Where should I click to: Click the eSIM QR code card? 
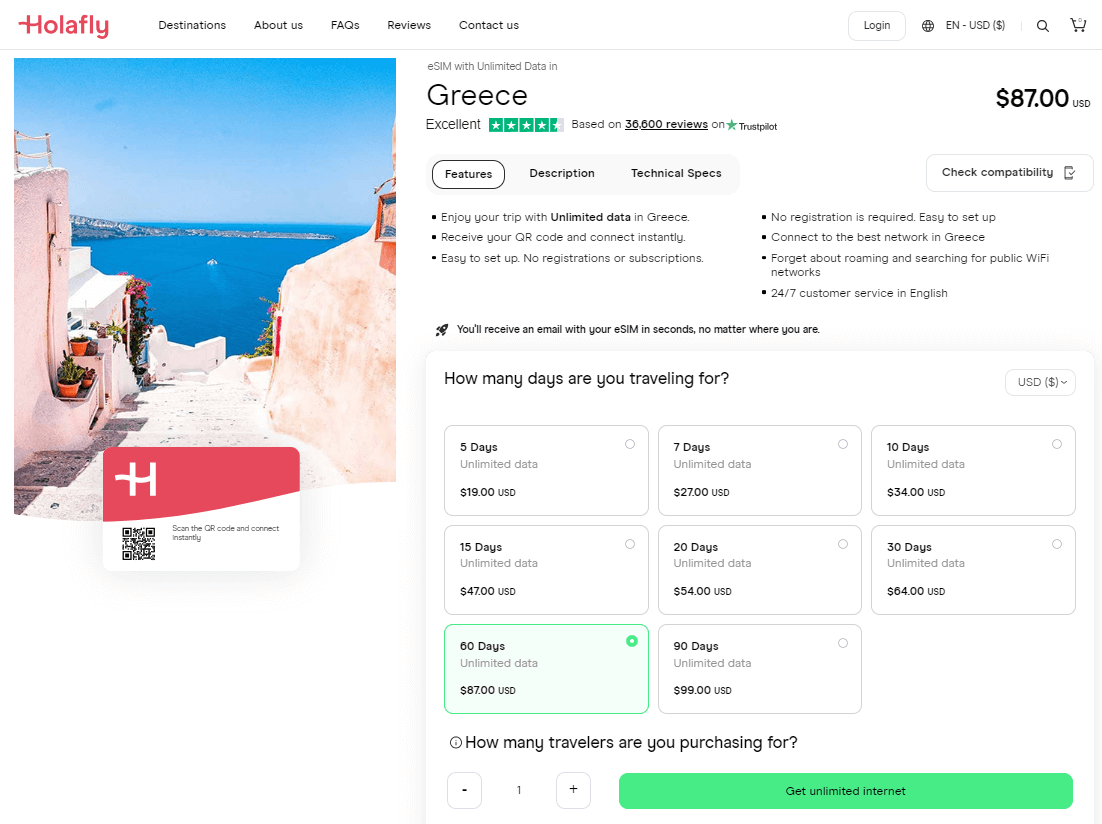click(201, 509)
